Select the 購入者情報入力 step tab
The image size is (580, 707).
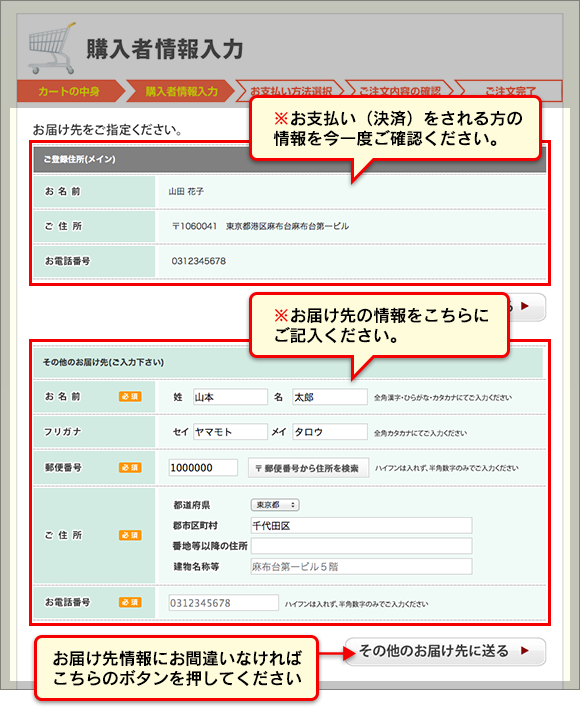[181, 91]
